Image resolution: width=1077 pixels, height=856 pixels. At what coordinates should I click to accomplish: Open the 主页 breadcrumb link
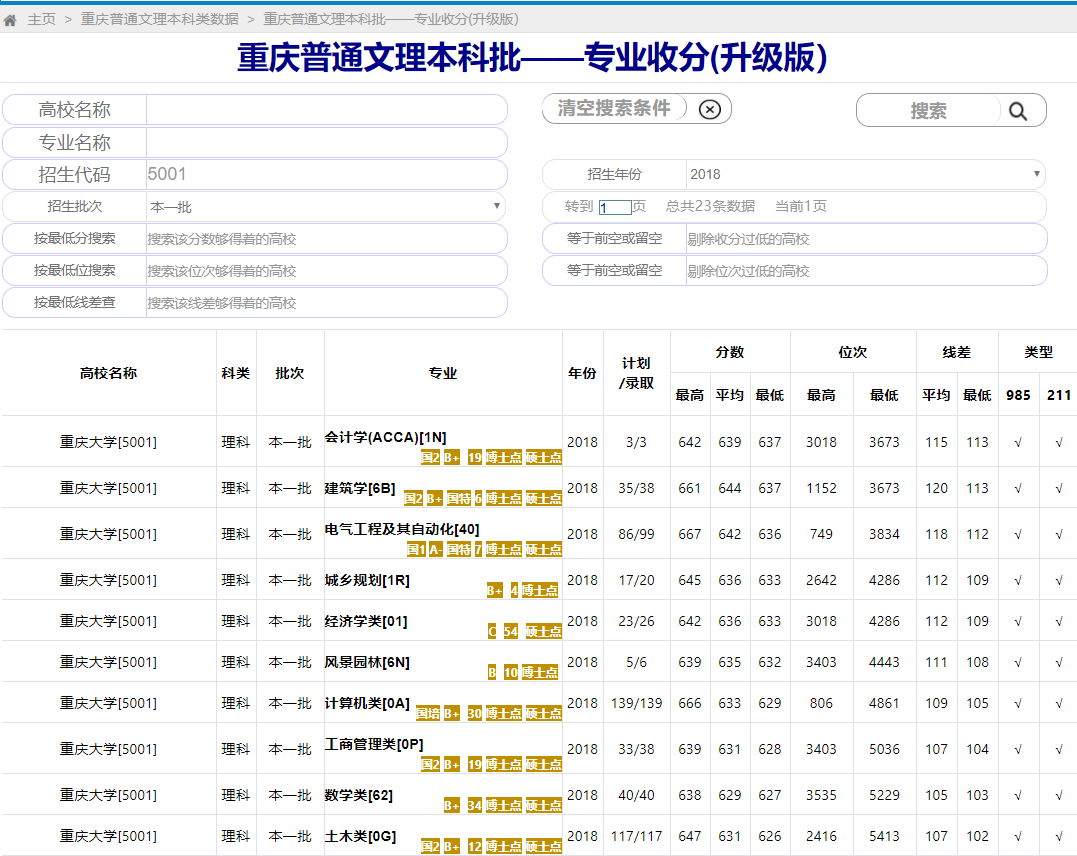click(41, 19)
